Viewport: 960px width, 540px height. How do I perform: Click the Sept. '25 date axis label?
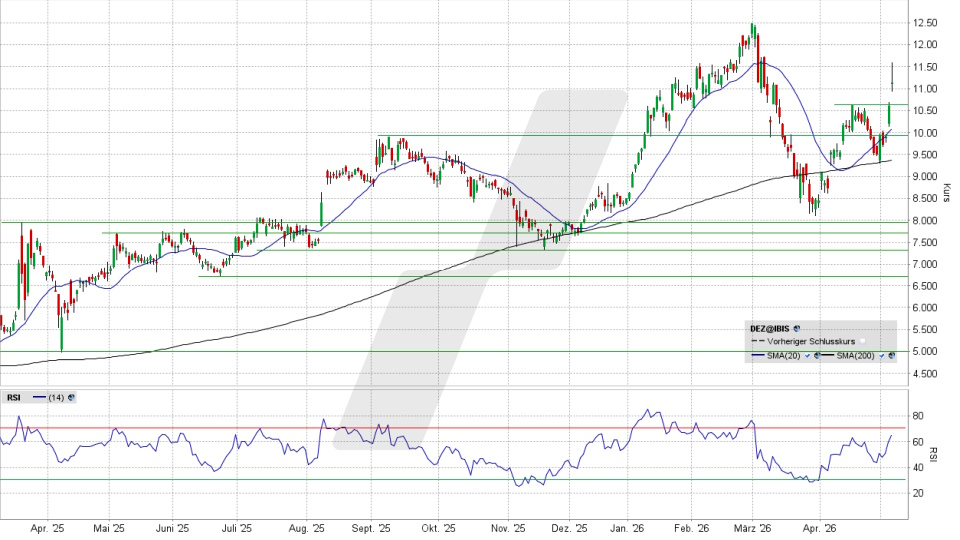coord(371,528)
